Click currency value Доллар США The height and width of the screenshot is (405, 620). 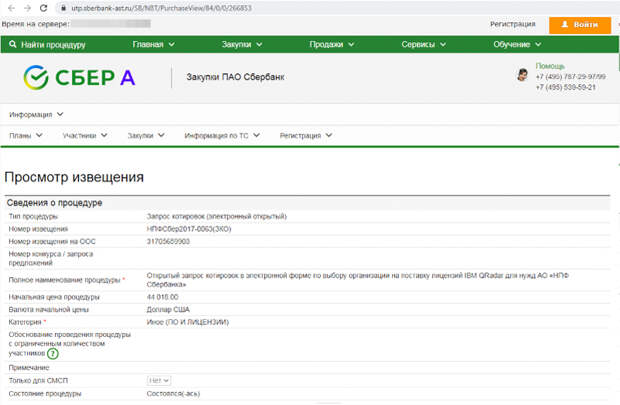[168, 309]
